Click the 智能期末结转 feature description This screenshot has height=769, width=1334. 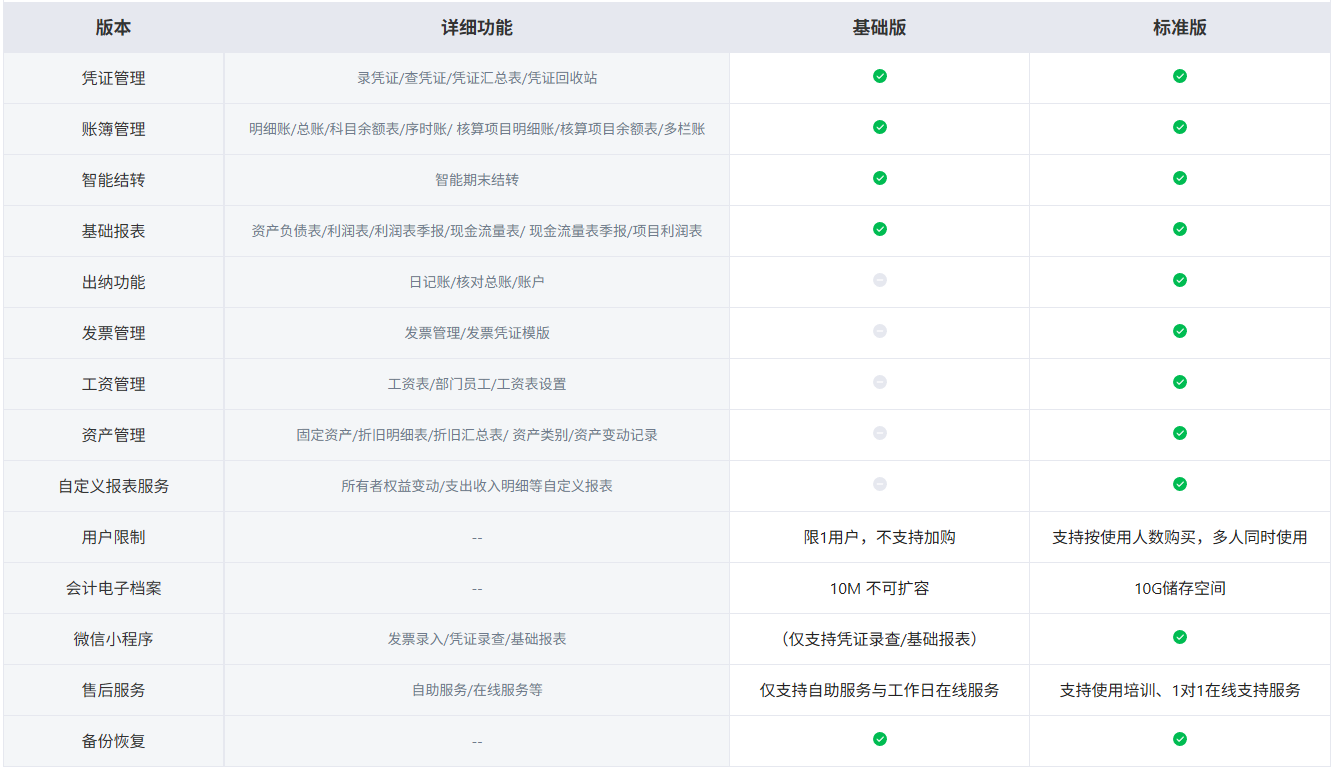pyautogui.click(x=476, y=180)
